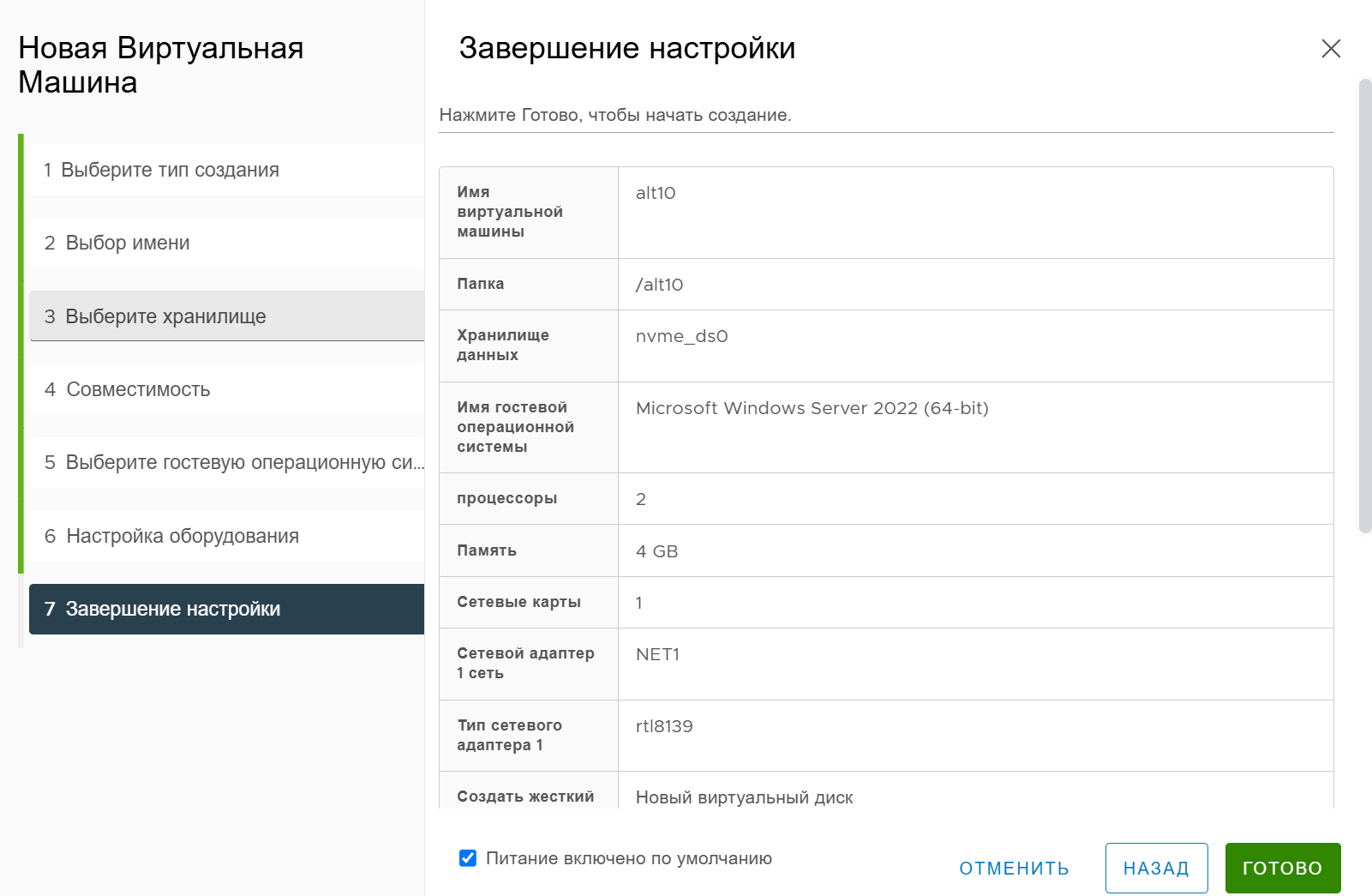Click the 'Имя гостевой операционной системы' label
This screenshot has height=896, width=1372.
[x=515, y=427]
